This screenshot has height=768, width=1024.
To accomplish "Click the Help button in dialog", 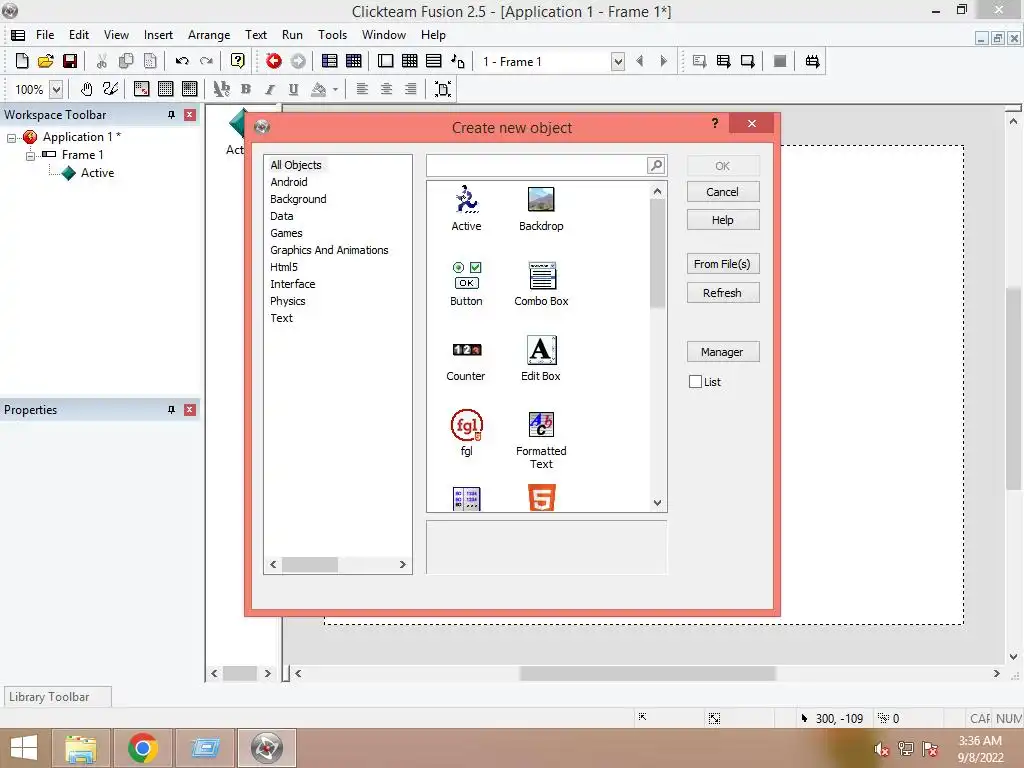I will pos(722,220).
